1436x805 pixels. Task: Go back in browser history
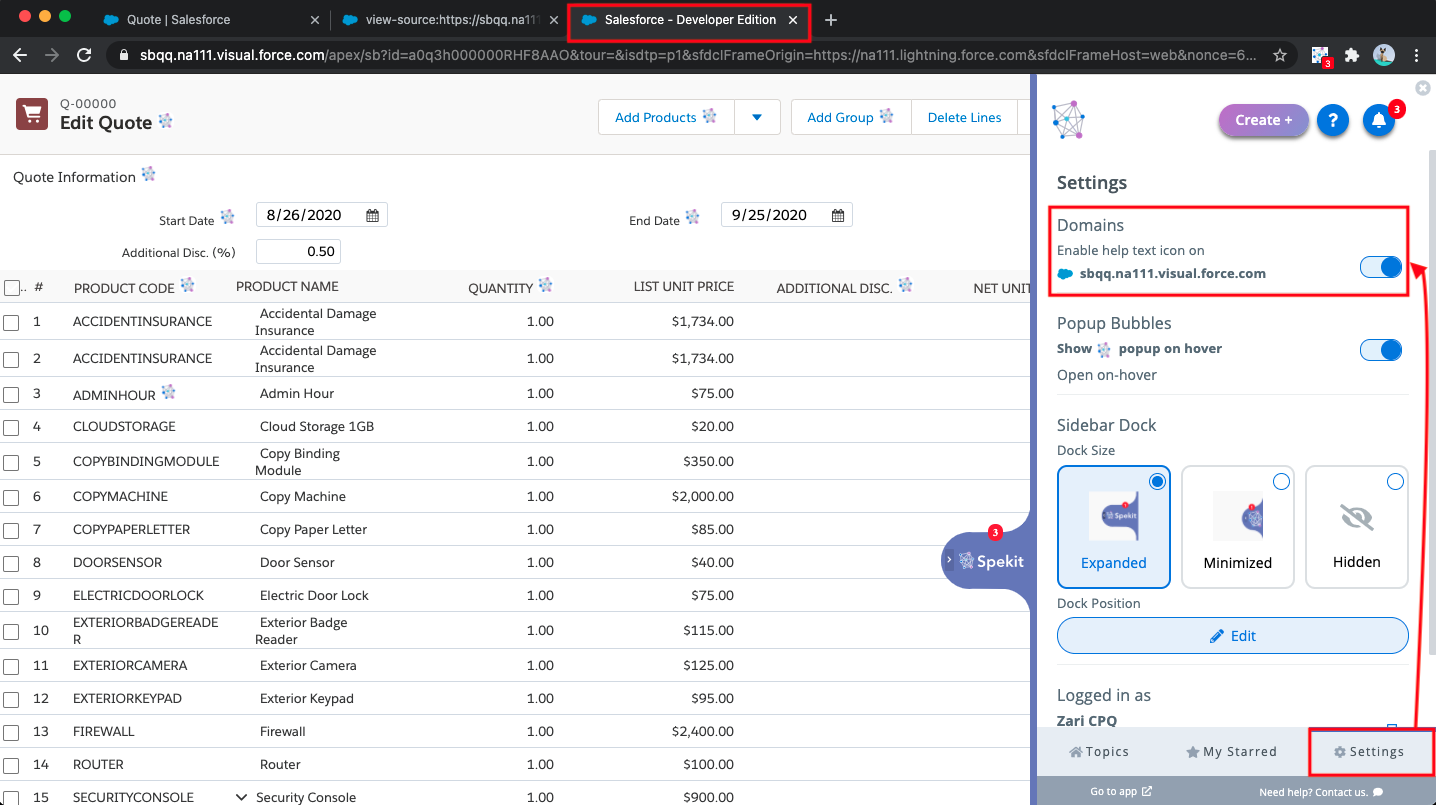pos(20,56)
